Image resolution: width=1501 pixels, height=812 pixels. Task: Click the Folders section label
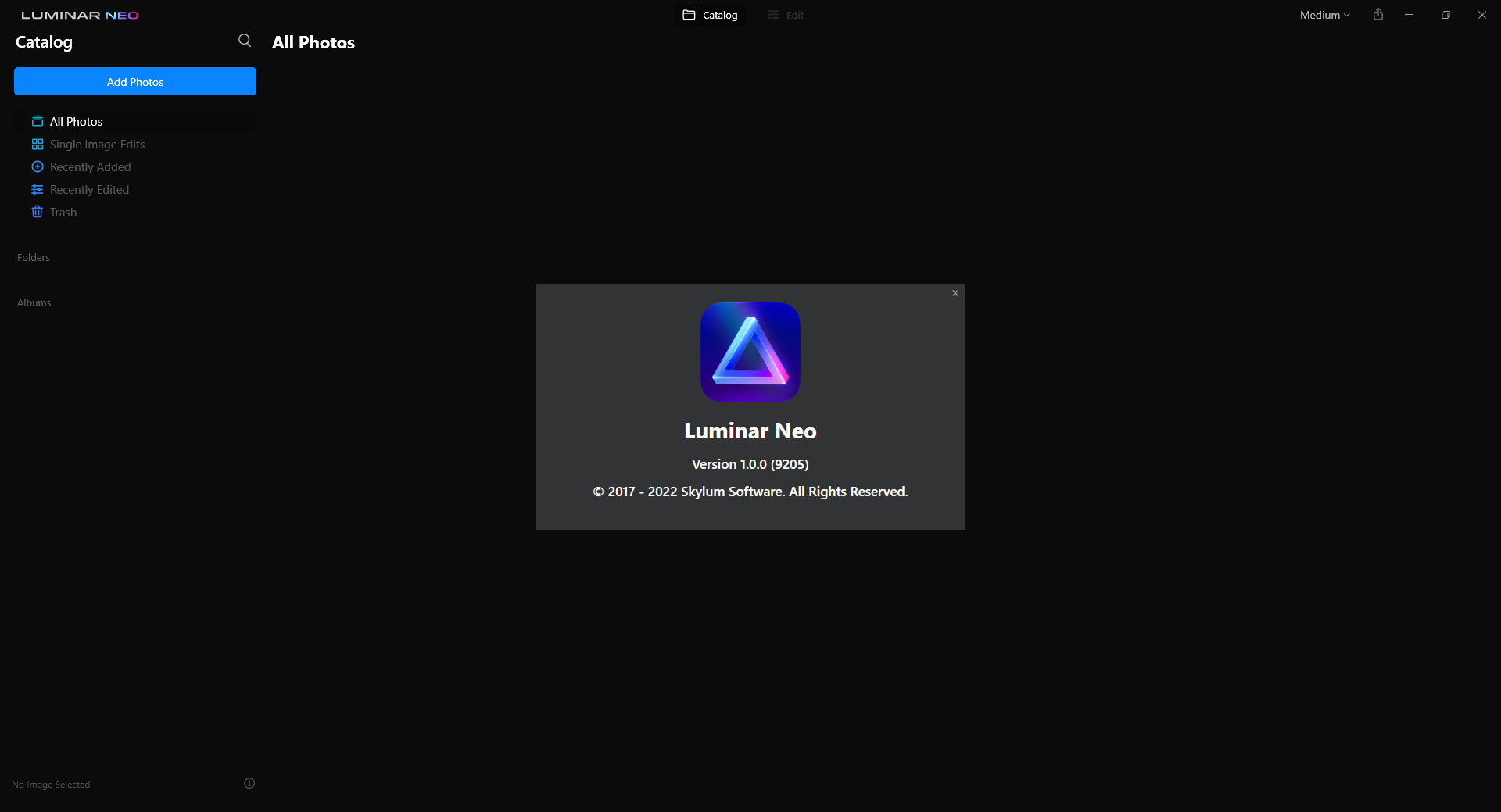34,257
